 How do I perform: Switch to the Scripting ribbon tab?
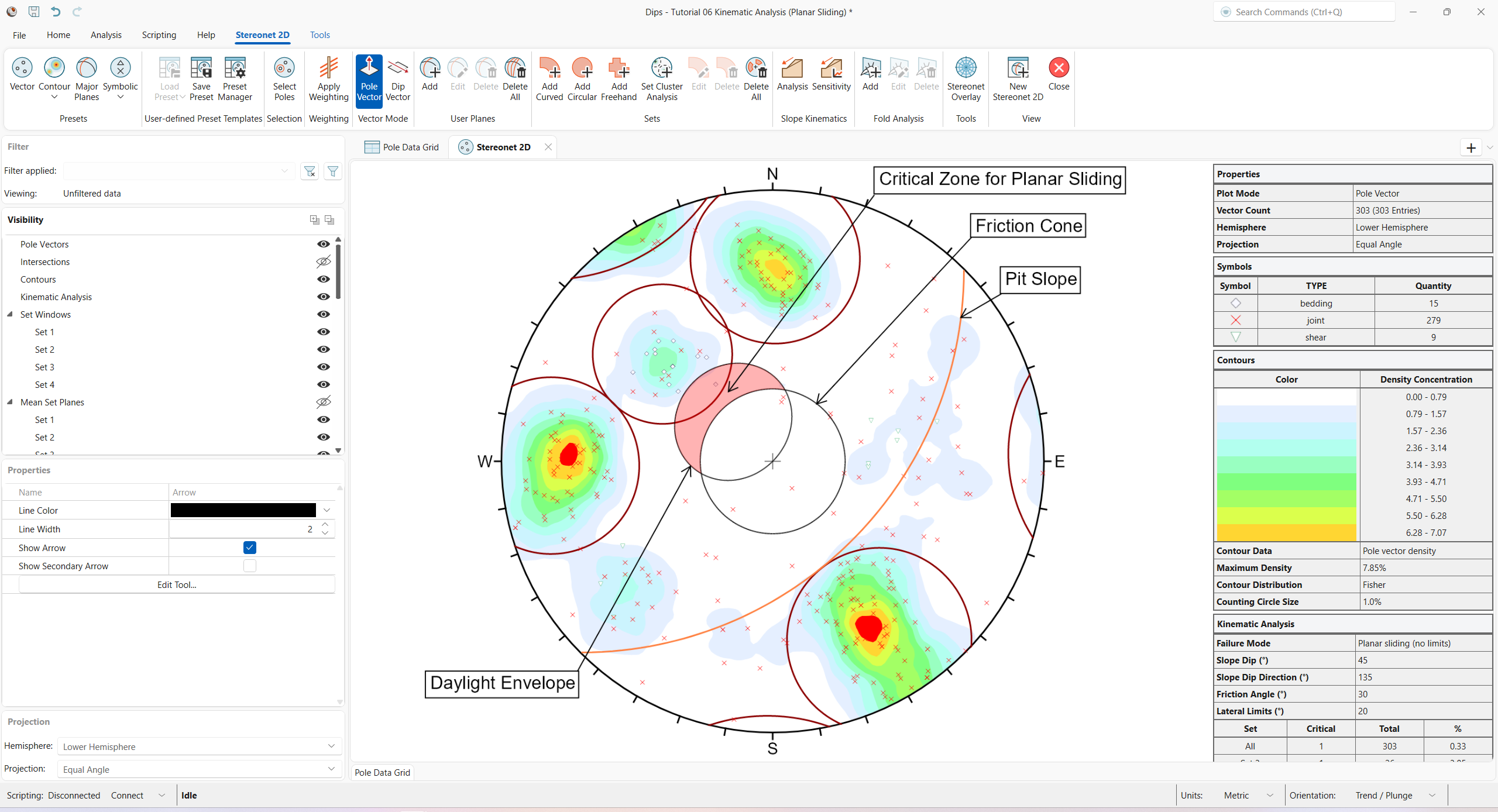(x=159, y=35)
